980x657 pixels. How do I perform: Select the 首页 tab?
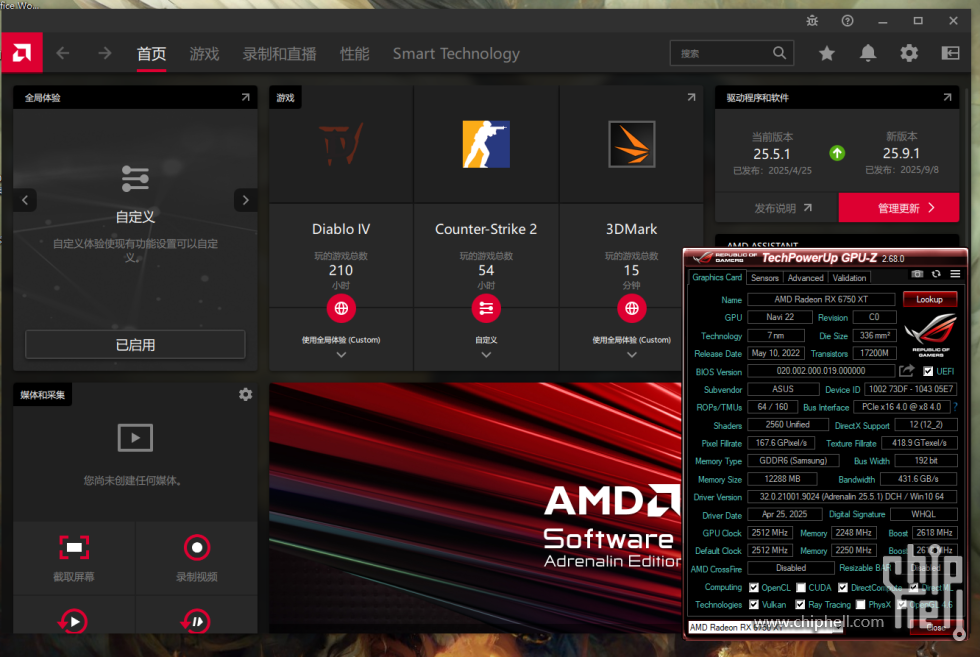pos(151,54)
